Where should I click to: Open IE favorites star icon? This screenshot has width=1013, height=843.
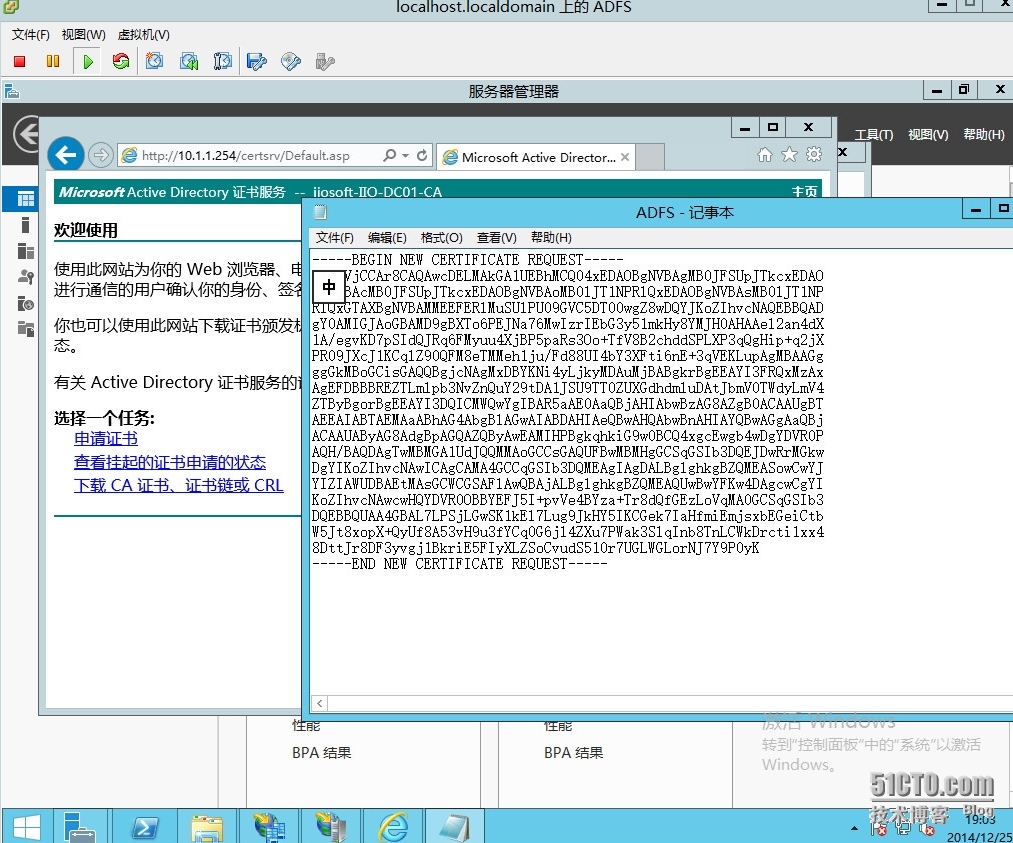[789, 154]
